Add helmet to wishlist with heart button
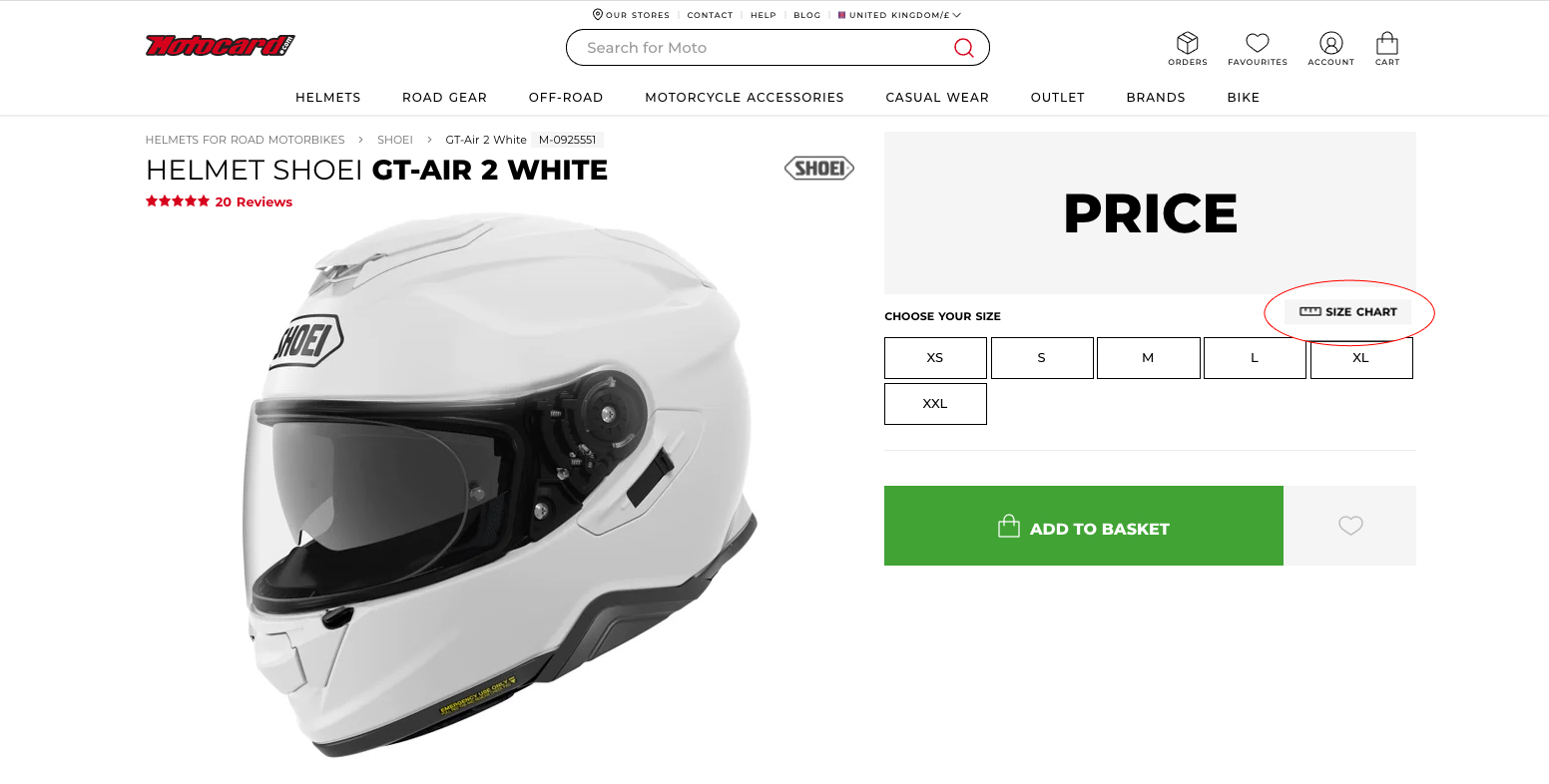 coord(1349,526)
